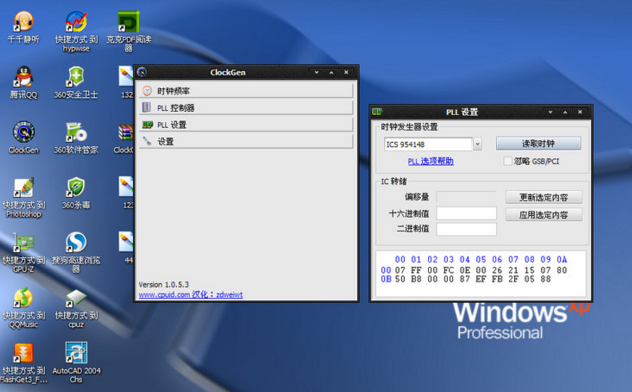Click the PLL 设置 title bar chip icon
The height and width of the screenshot is (392, 632).
tap(377, 111)
